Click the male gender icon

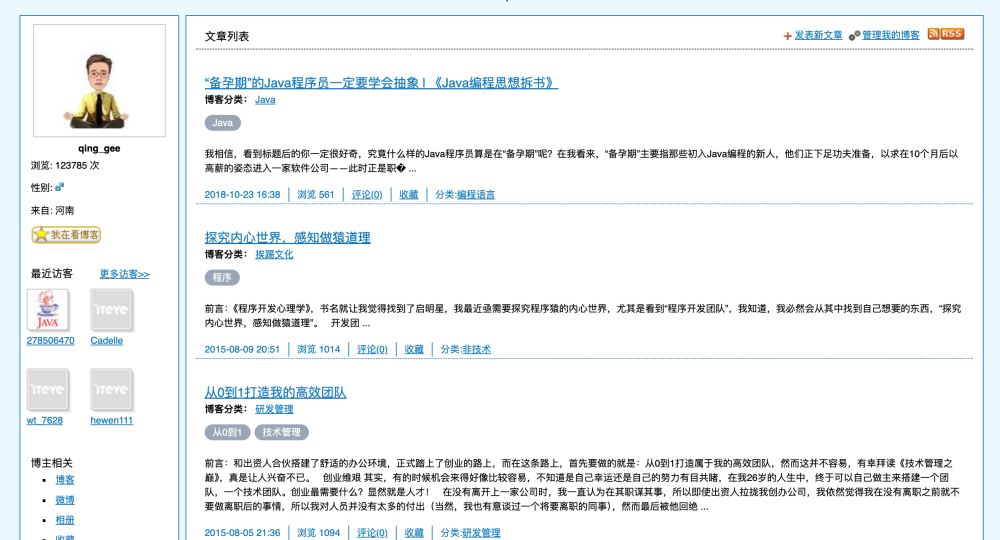coord(60,187)
